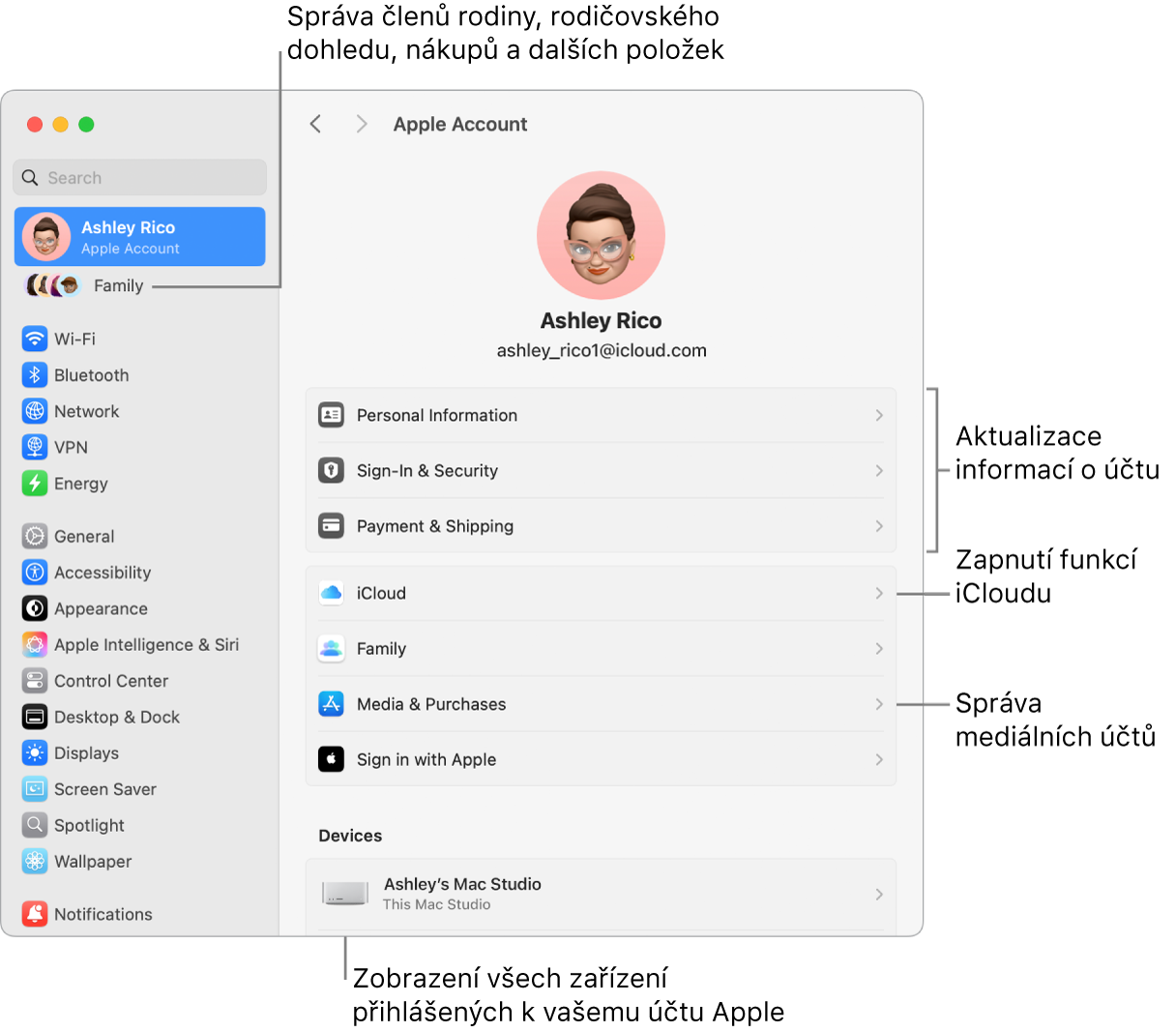
Task: Click the large Memoji profile picture
Action: (601, 235)
